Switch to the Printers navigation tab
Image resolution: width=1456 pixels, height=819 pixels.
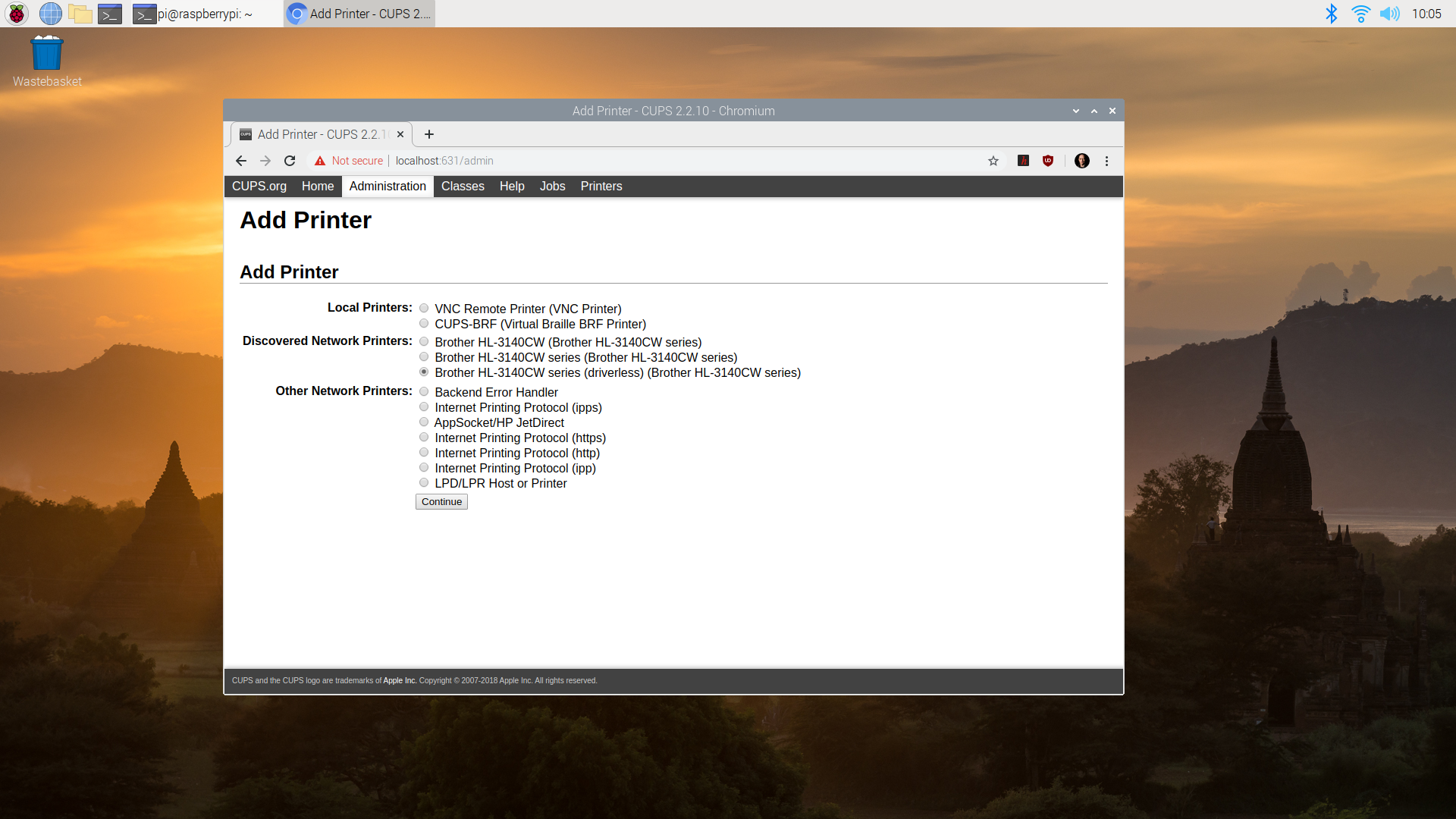tap(601, 186)
